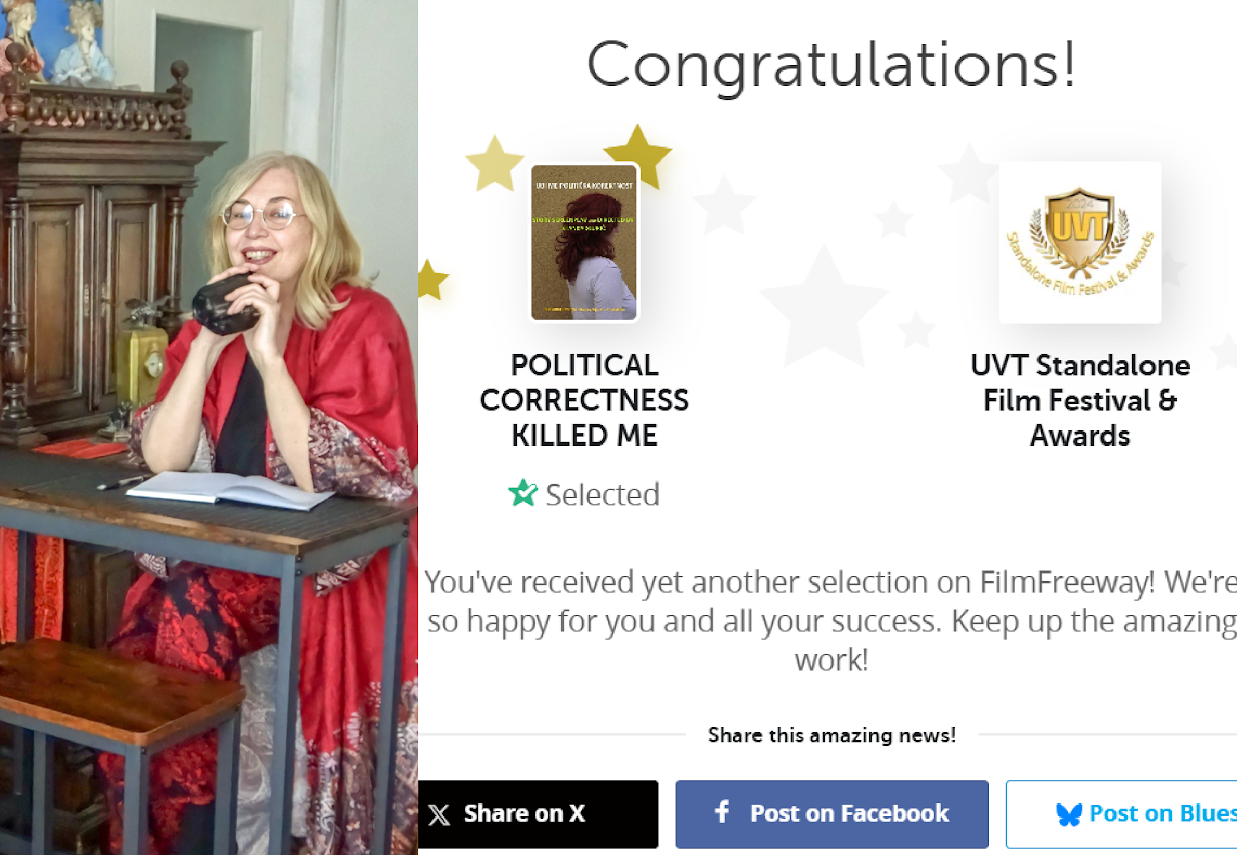
Task: Open the POLITICAL CORRECTNESS KILLED ME title
Action: coord(584,400)
